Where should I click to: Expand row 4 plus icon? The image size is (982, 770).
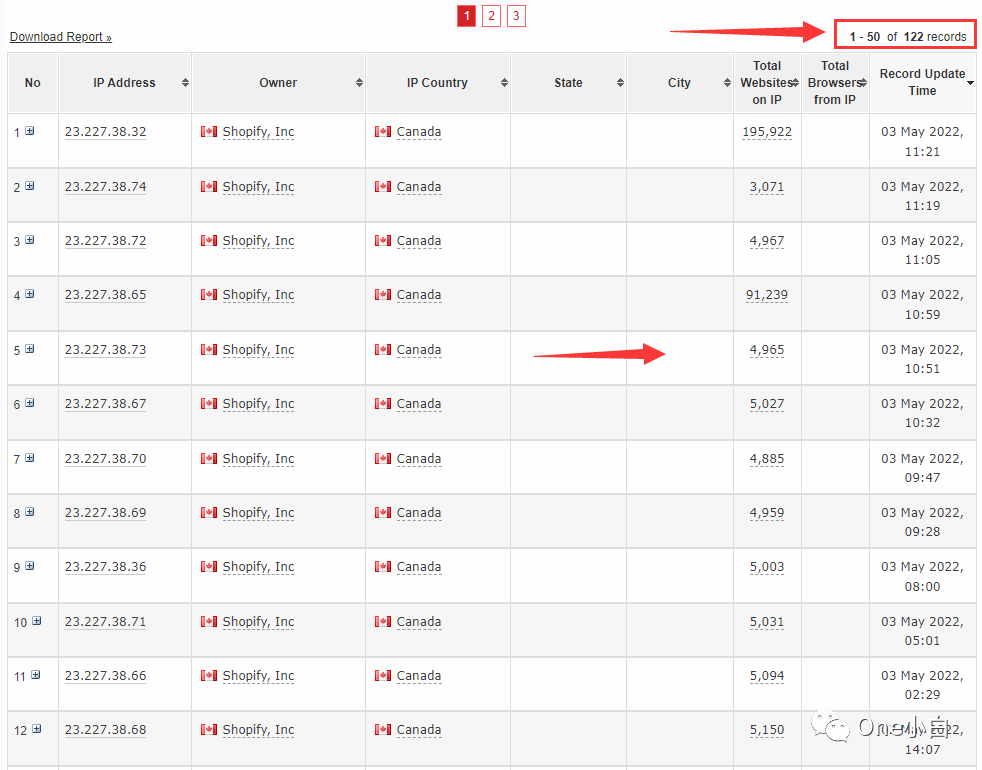click(29, 294)
